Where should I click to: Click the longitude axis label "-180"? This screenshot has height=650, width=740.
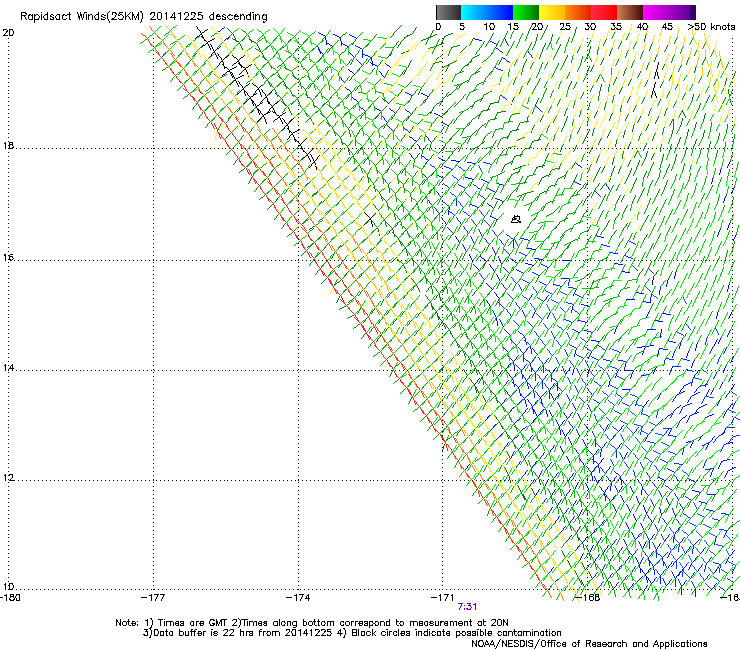pyautogui.click(x=10, y=598)
